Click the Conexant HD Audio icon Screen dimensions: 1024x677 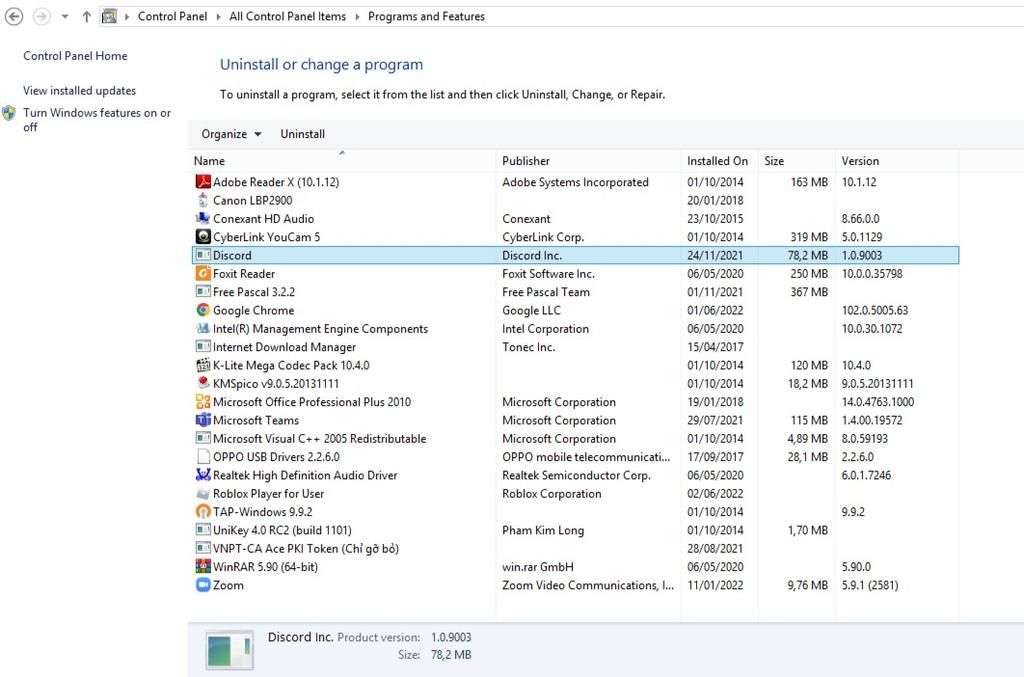(203, 218)
